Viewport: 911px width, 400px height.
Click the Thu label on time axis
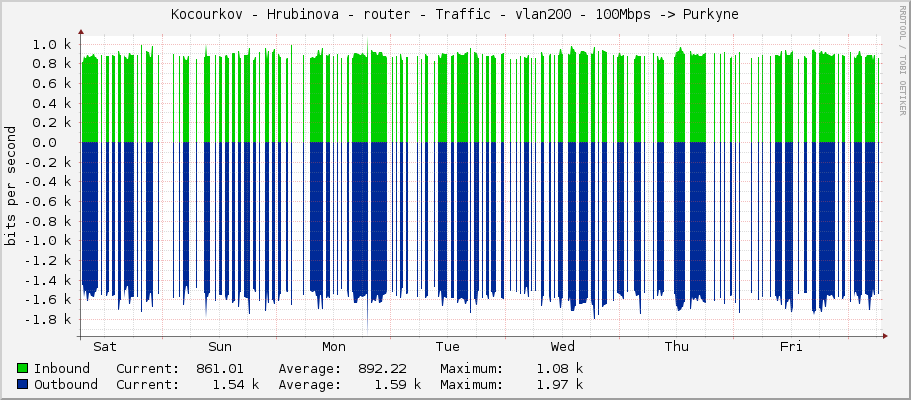click(677, 347)
